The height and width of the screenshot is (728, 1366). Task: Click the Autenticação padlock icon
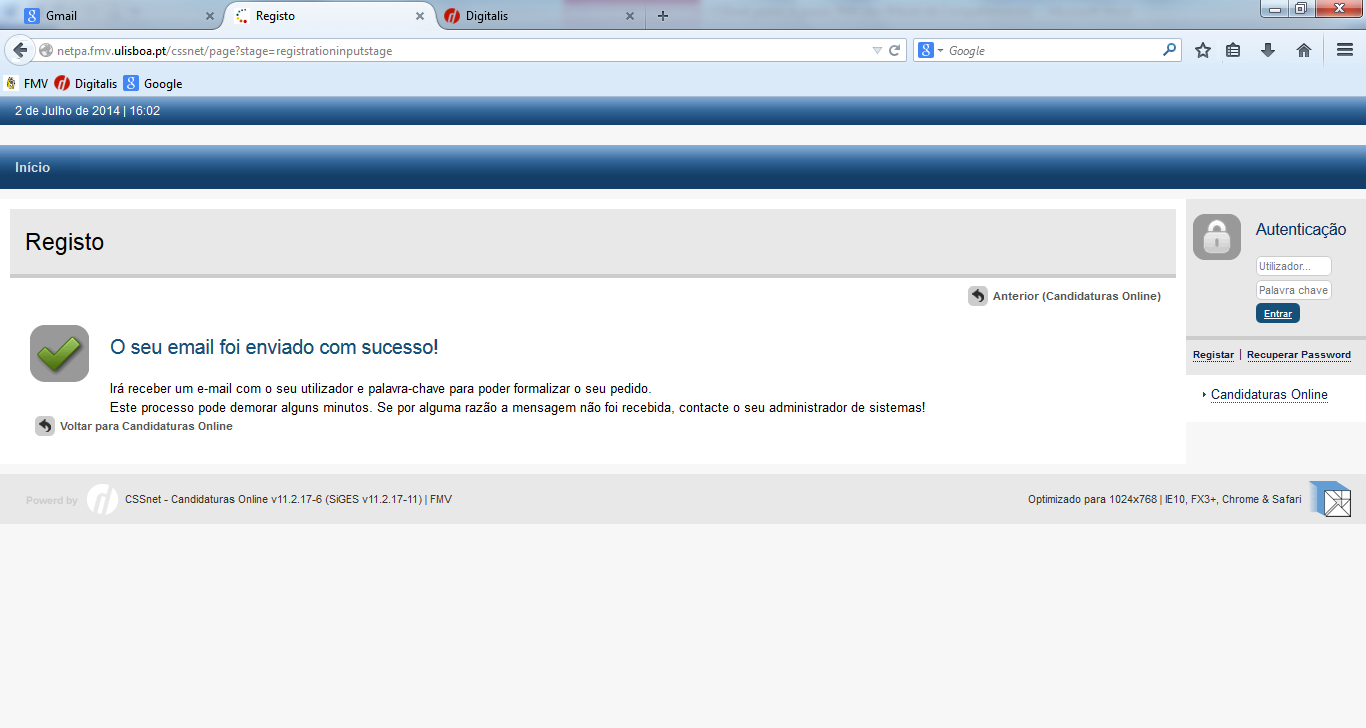point(1217,237)
